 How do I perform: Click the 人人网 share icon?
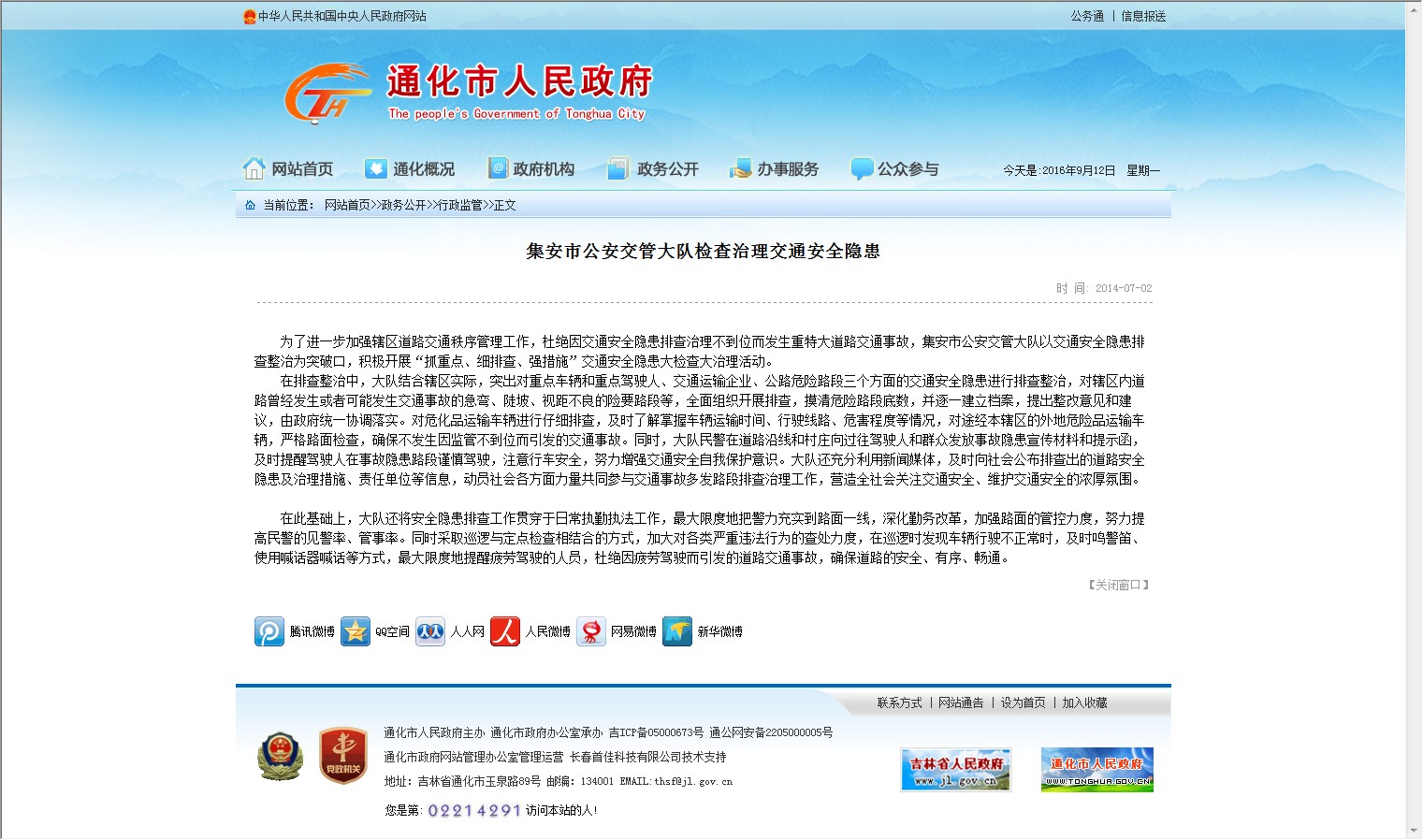(x=430, y=631)
